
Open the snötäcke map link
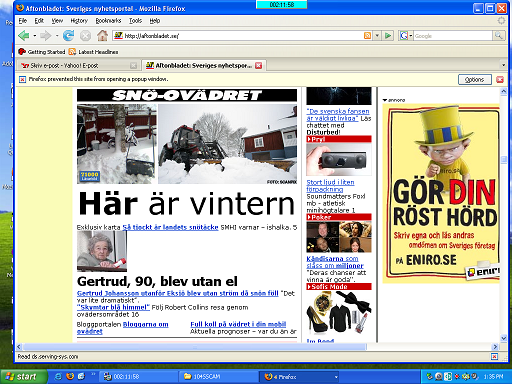click(170, 227)
